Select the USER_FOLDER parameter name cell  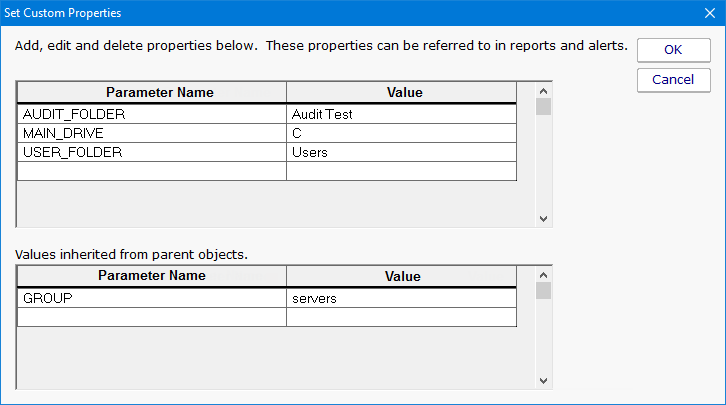click(152, 152)
